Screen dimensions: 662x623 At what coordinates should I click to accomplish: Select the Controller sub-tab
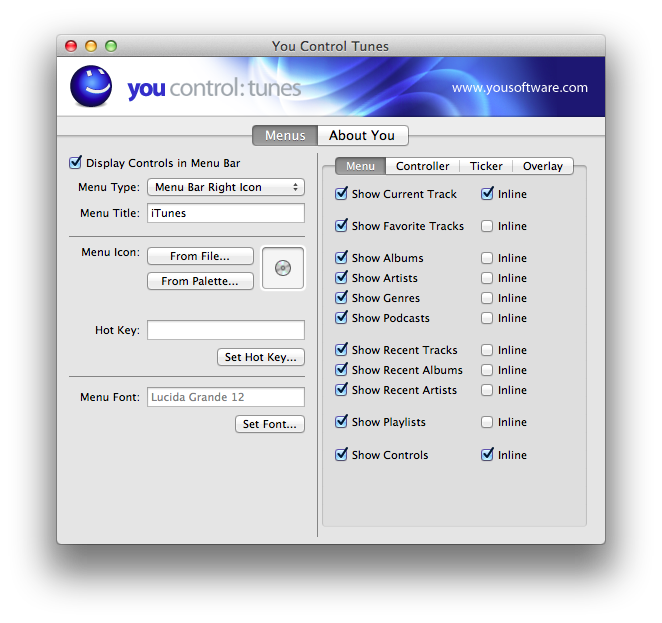pos(422,166)
